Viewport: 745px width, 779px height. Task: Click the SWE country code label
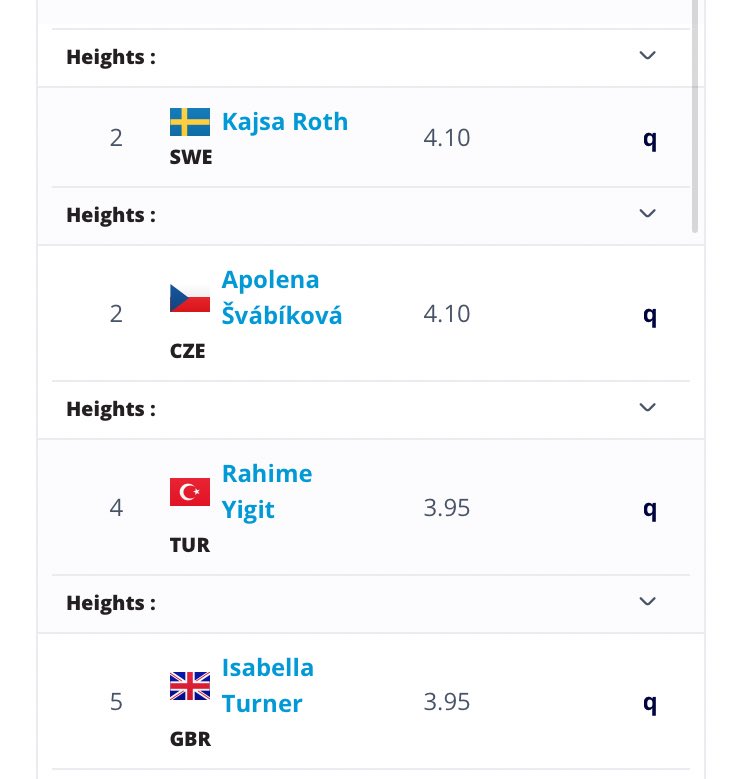click(191, 157)
